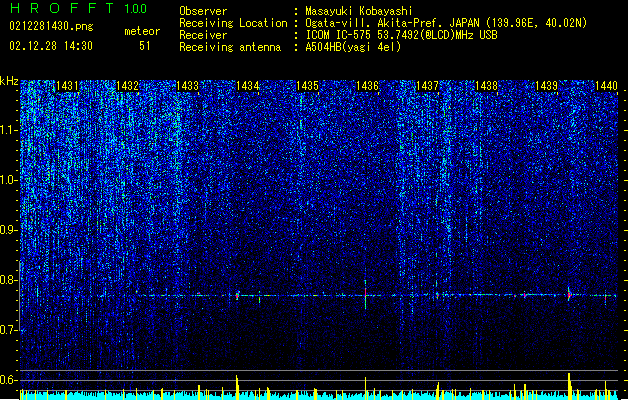Click the Observer label
The height and width of the screenshot is (400, 629).
203,11
